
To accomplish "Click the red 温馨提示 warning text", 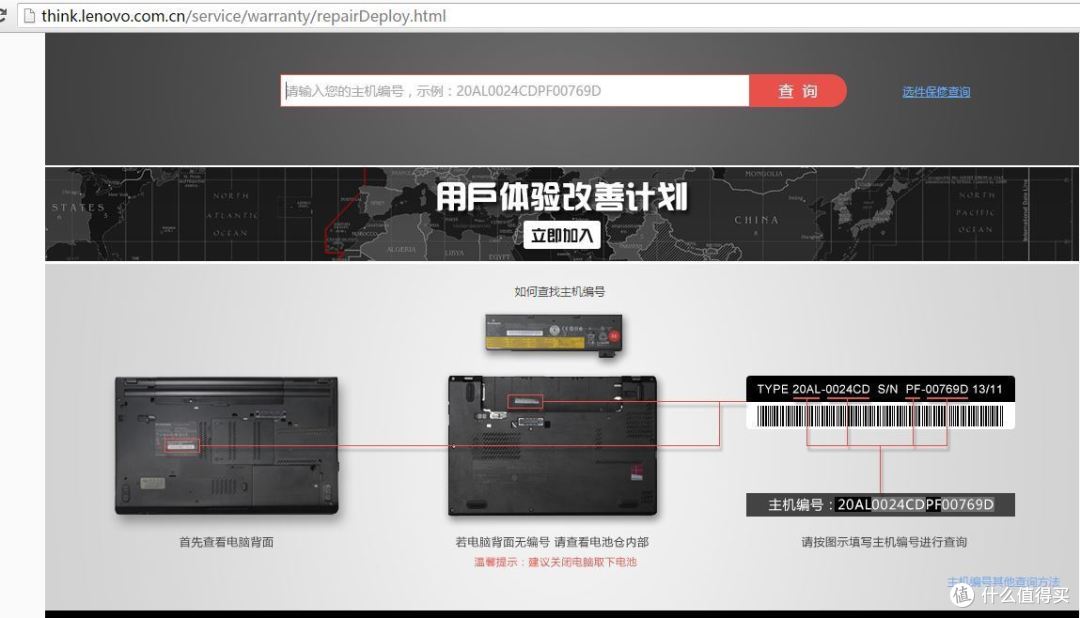I will [x=555, y=562].
